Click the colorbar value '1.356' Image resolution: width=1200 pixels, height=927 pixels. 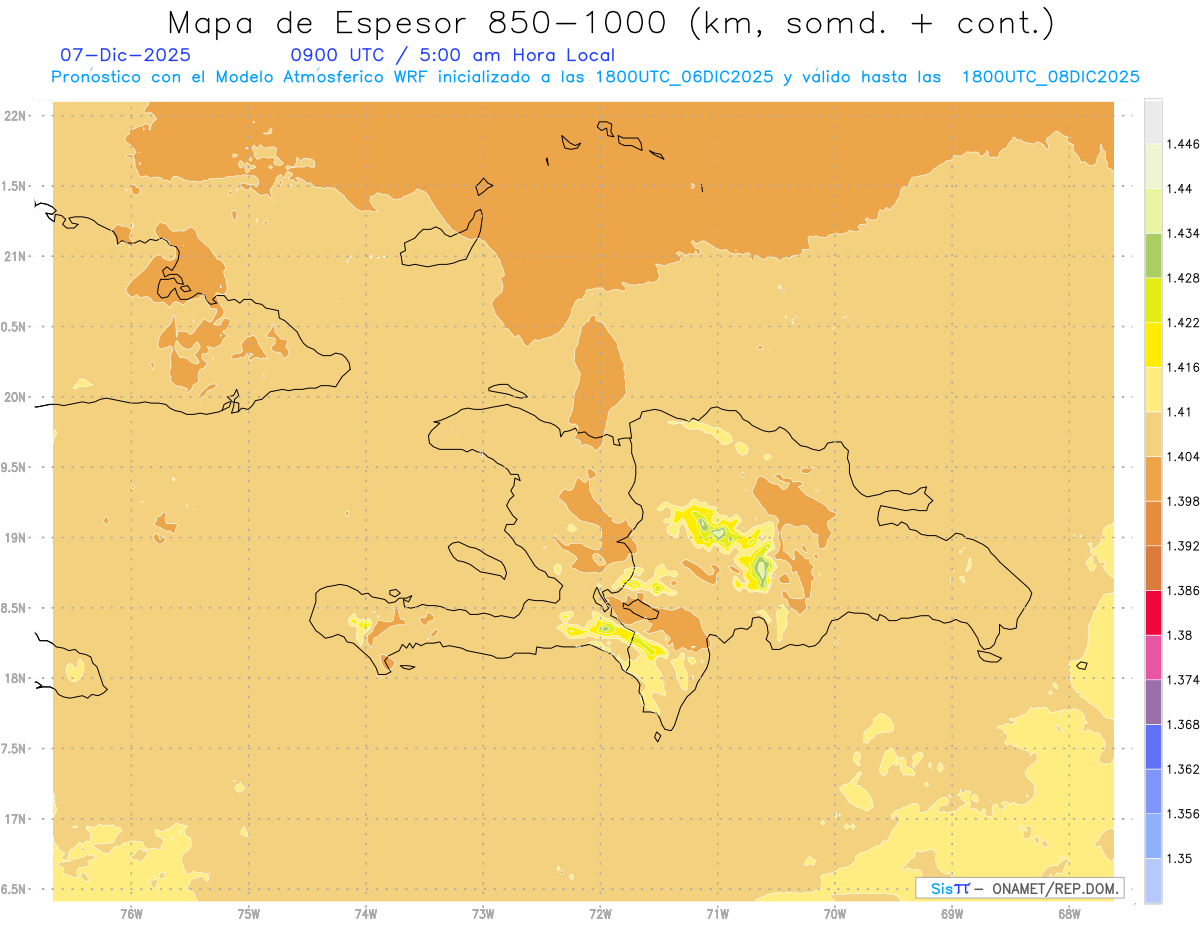point(1183,813)
